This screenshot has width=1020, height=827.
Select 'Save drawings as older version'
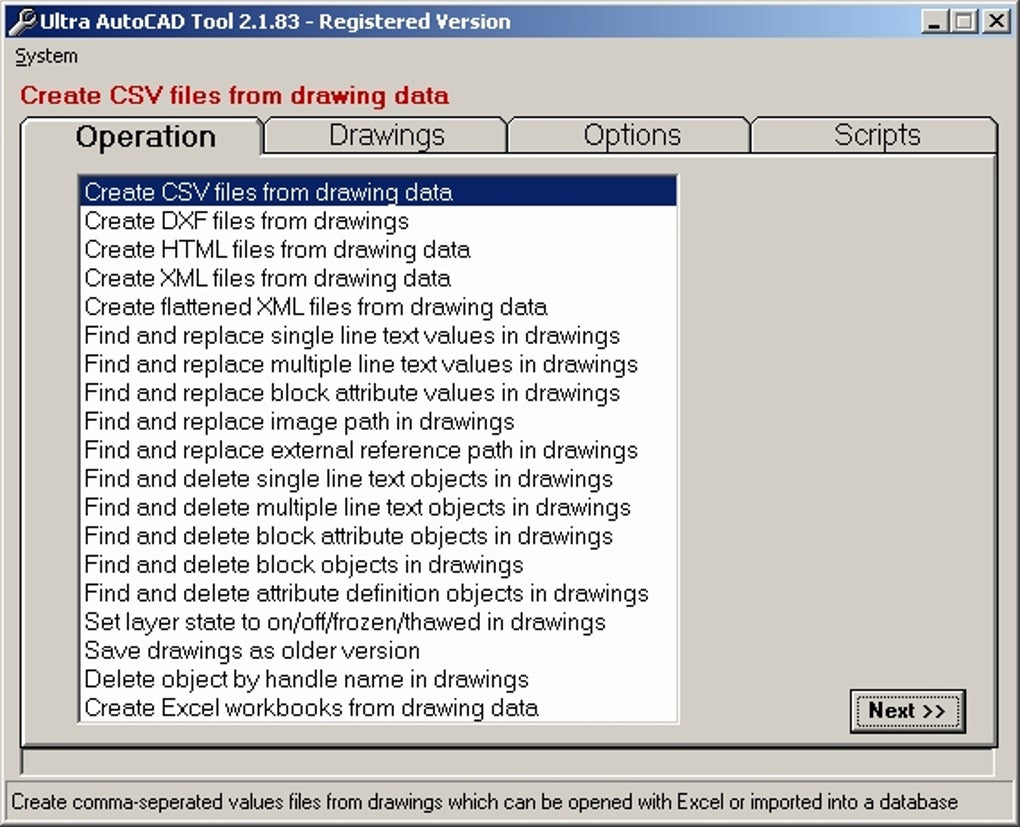[378, 651]
